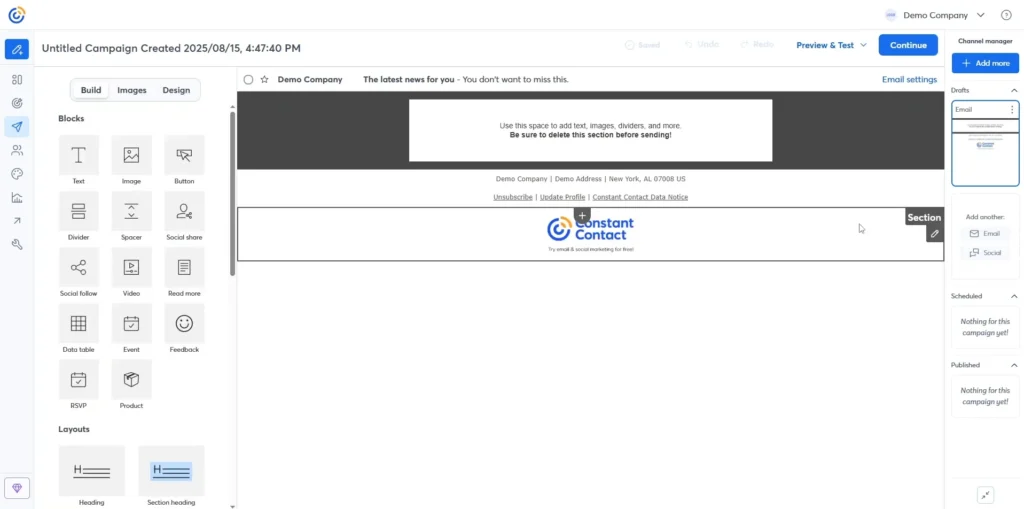Image resolution: width=1024 pixels, height=509 pixels.
Task: Switch to the Build tab
Action: coord(91,90)
